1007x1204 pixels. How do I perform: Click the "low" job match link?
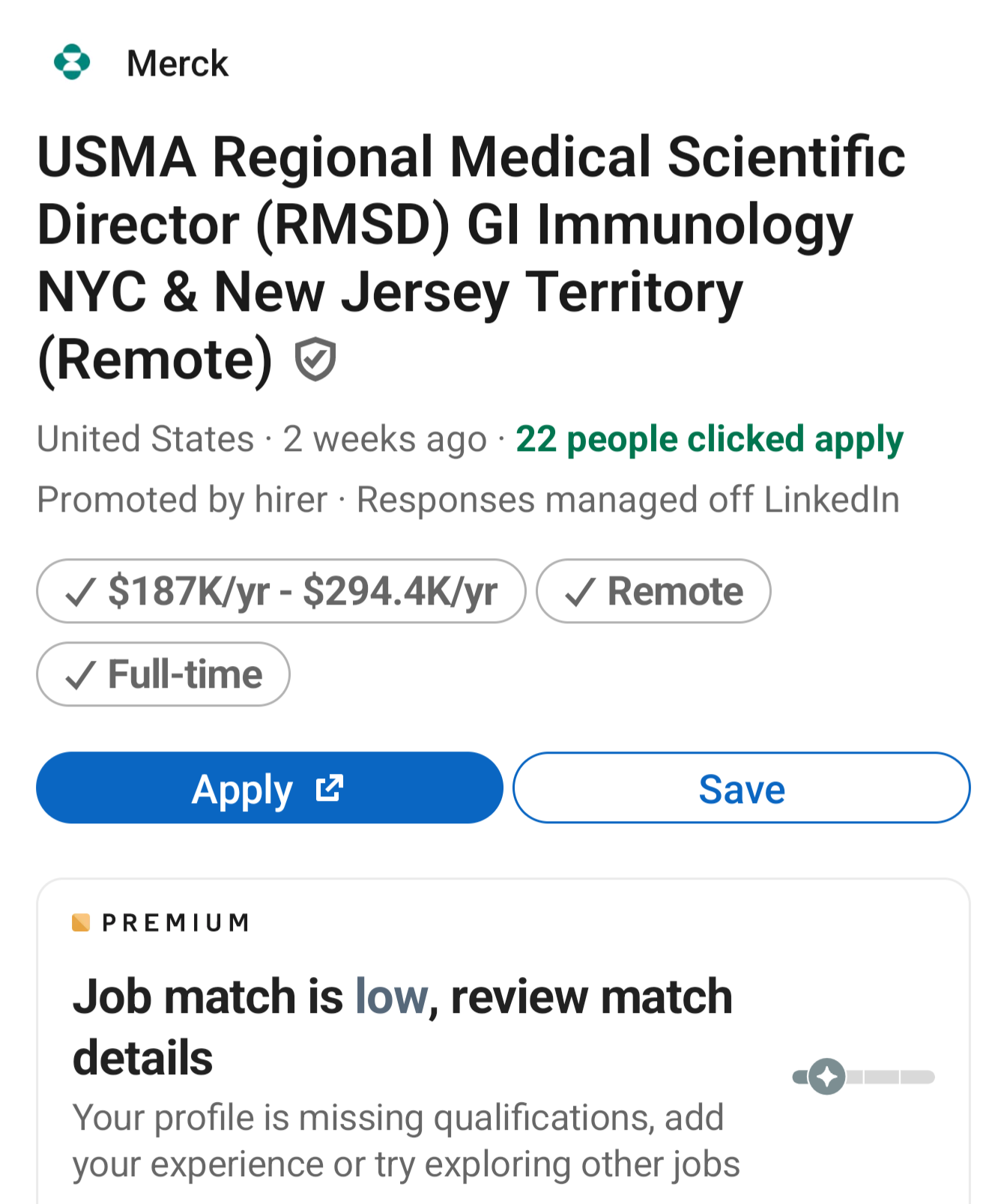(391, 996)
